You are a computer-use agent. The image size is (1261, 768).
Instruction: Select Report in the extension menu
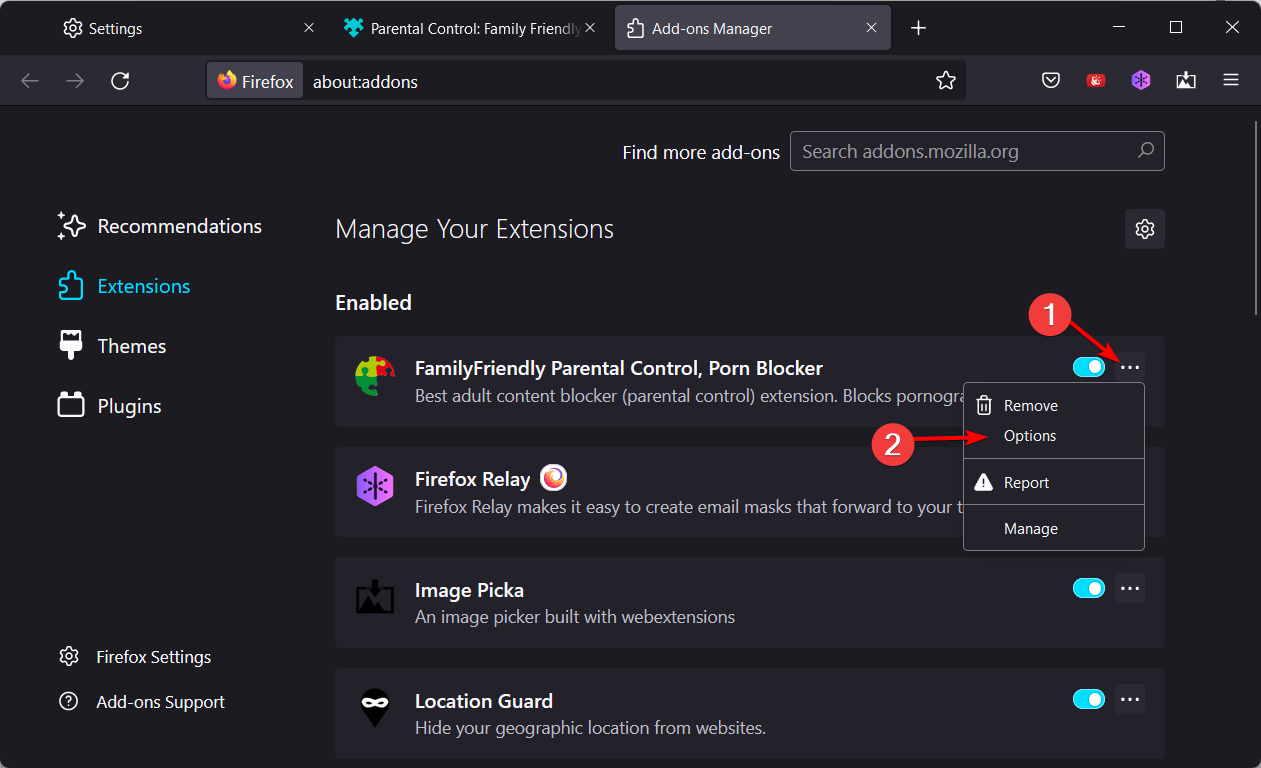pos(1054,483)
